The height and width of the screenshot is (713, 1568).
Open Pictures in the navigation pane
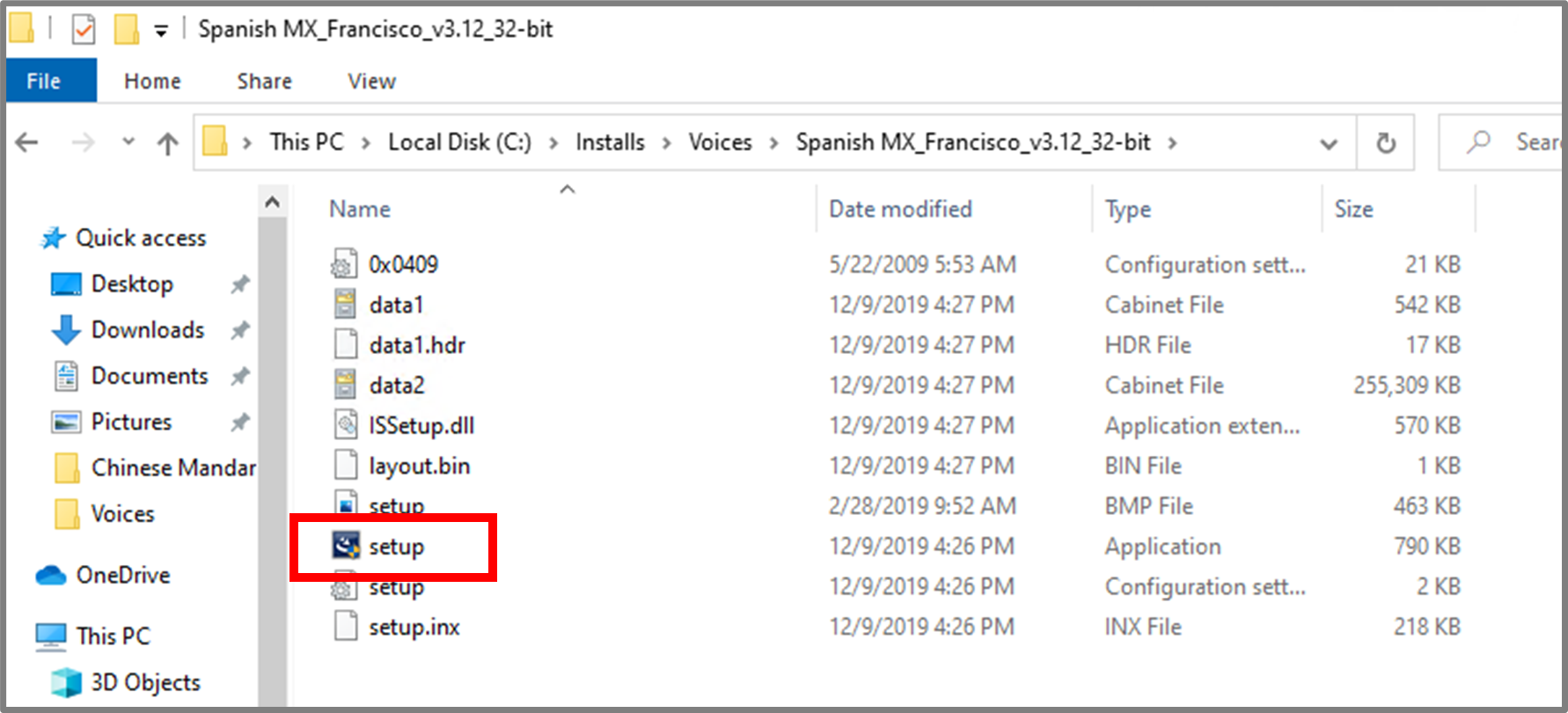[131, 422]
